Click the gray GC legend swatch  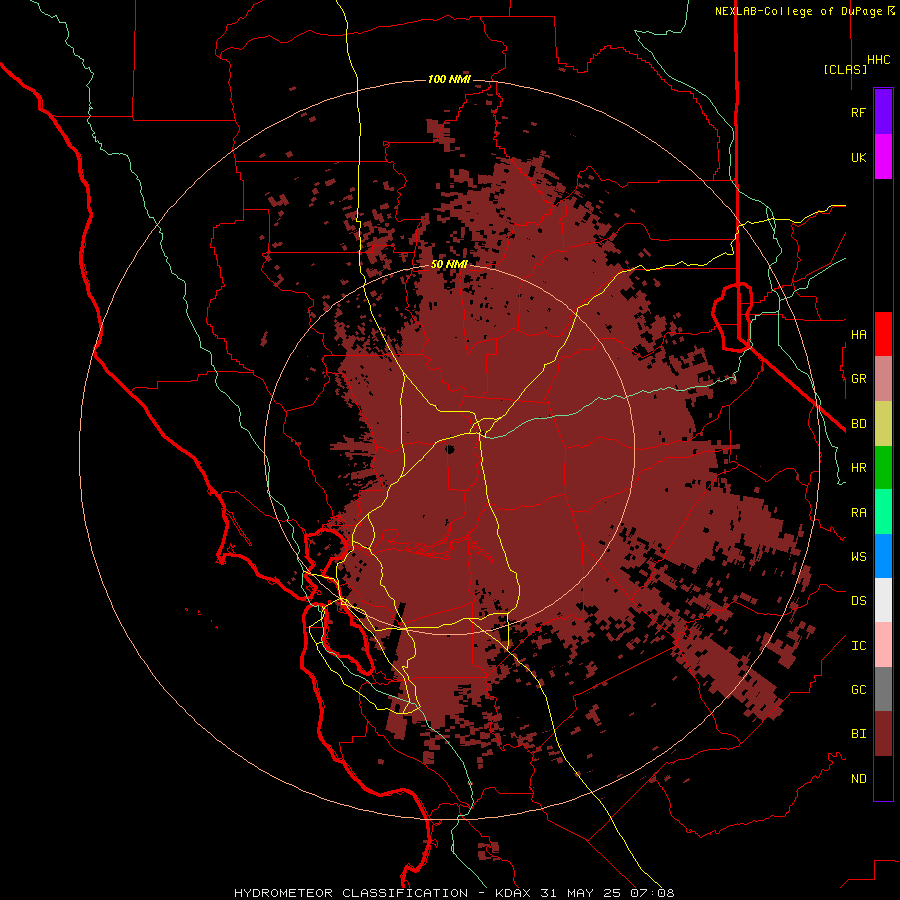(883, 689)
